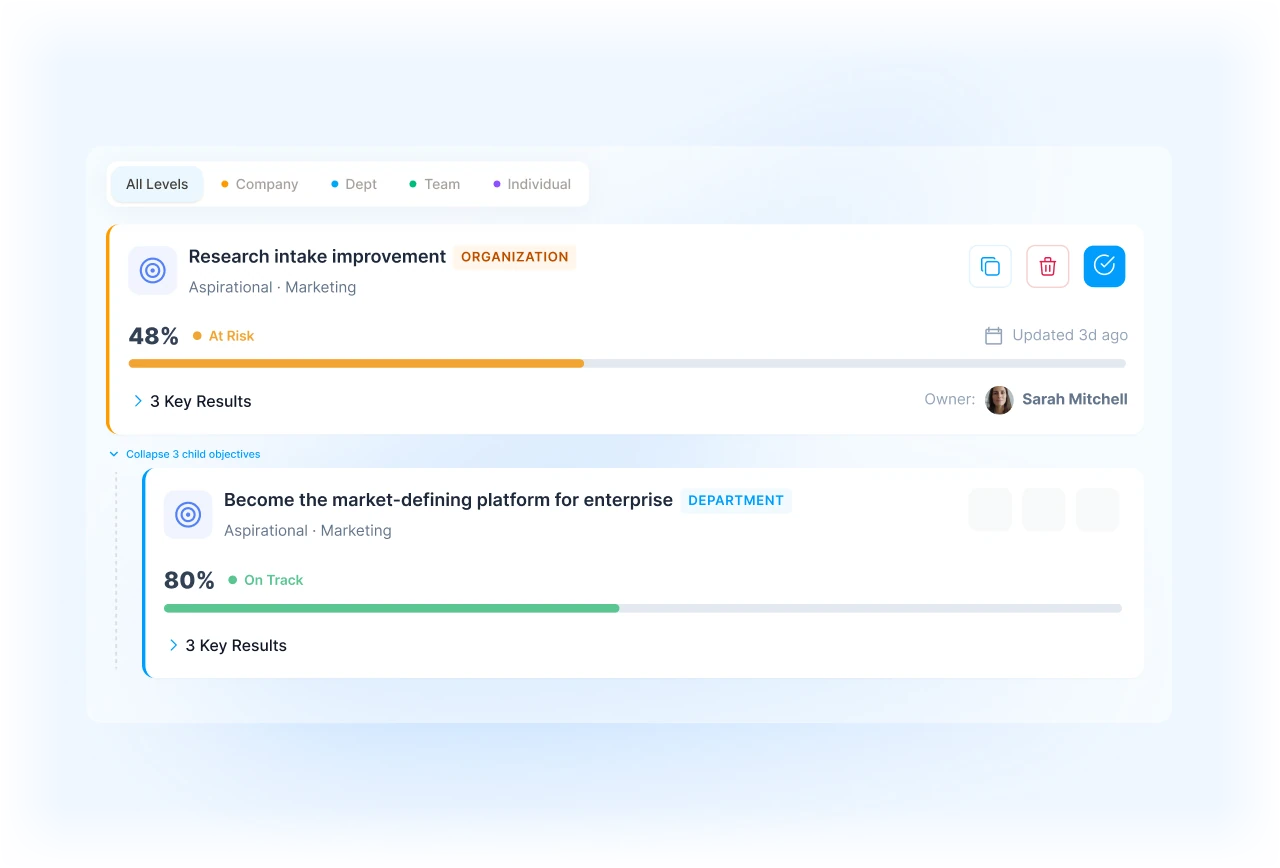Click the calendar icon next to Updated 3d ago
The height and width of the screenshot is (868, 1280).
[x=994, y=336]
